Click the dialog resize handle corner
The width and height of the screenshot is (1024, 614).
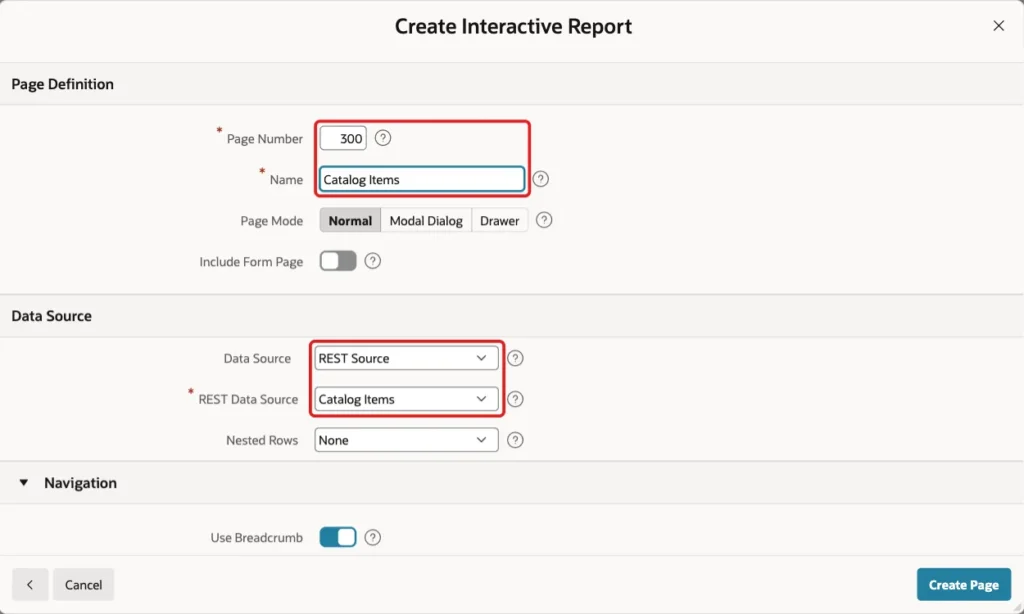(1017, 607)
